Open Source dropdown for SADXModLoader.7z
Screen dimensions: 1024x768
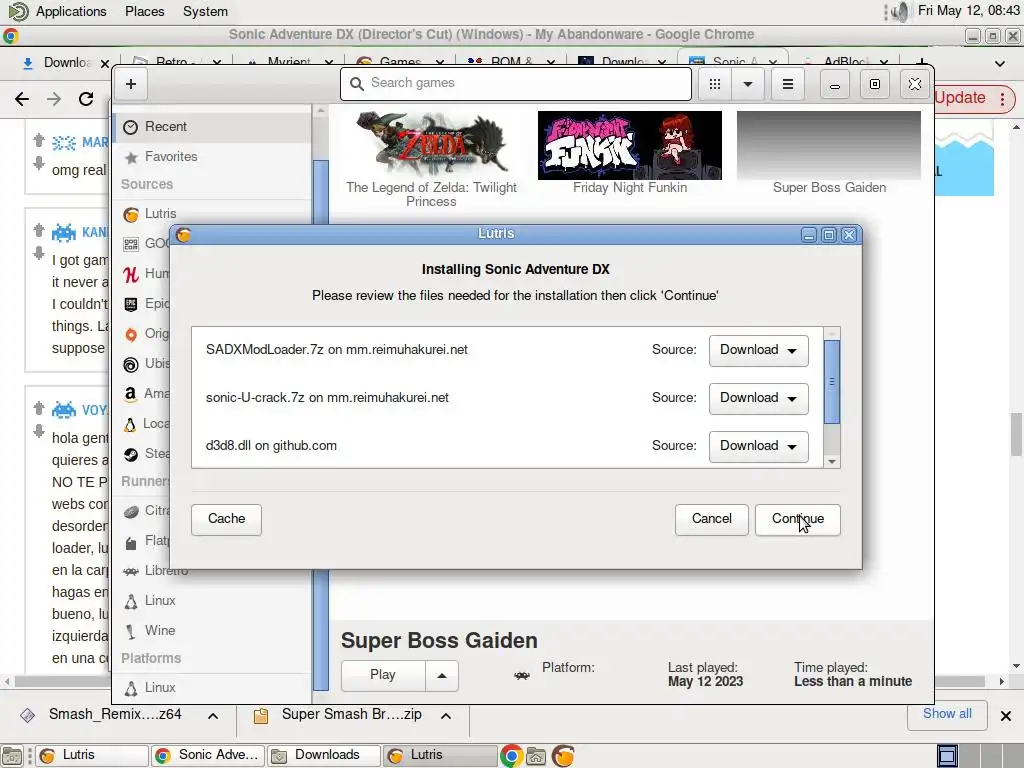[758, 351]
